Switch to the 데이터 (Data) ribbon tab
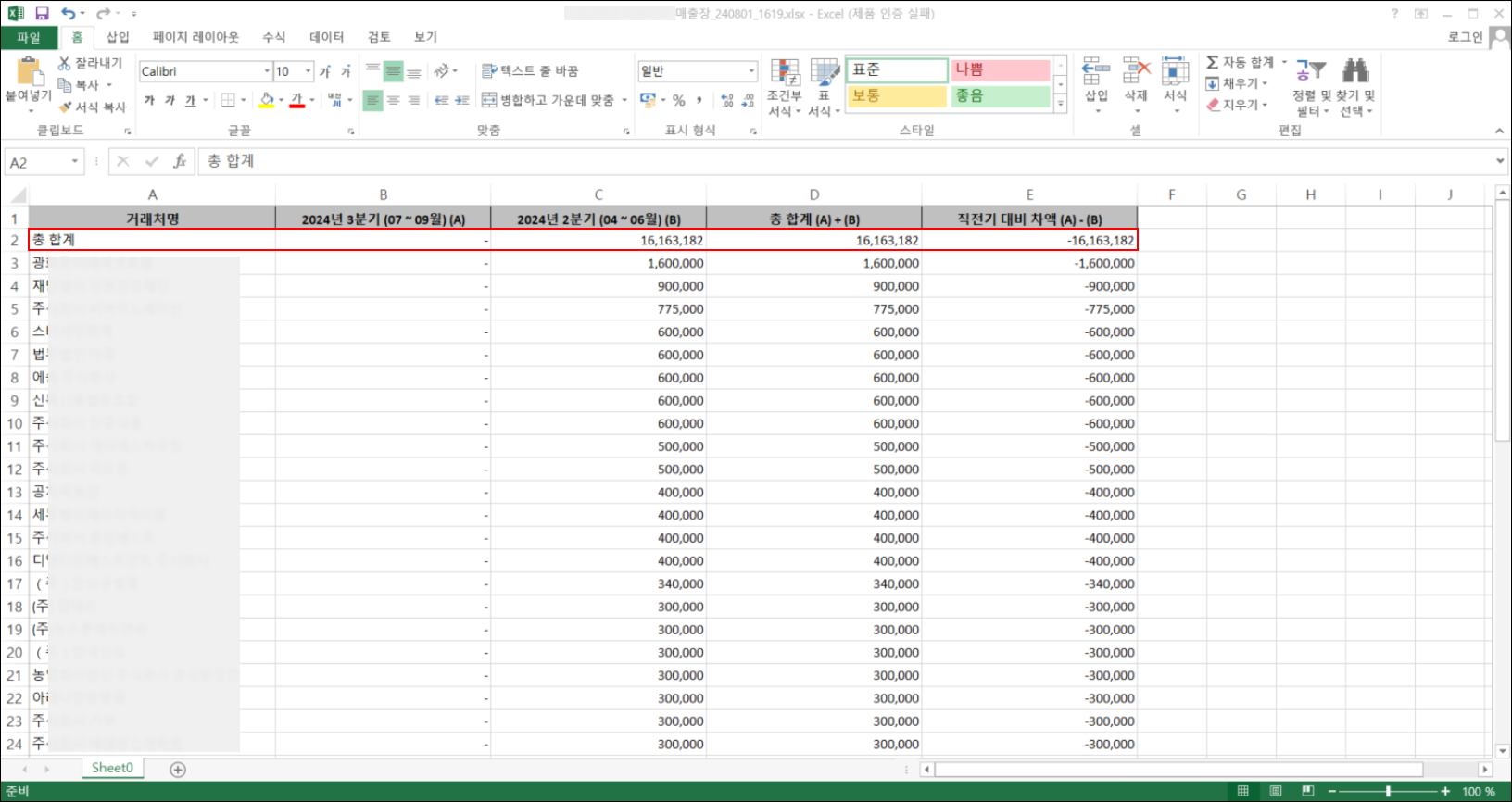Viewport: 1512px width, 802px height. point(326,37)
